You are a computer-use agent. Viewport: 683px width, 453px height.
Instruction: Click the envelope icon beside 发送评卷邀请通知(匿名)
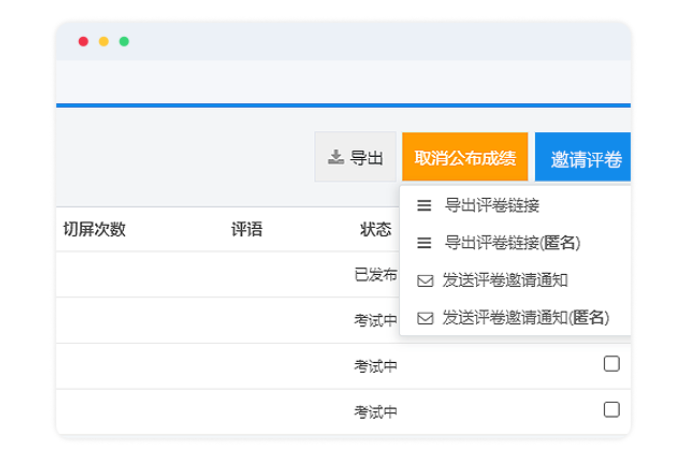424,318
